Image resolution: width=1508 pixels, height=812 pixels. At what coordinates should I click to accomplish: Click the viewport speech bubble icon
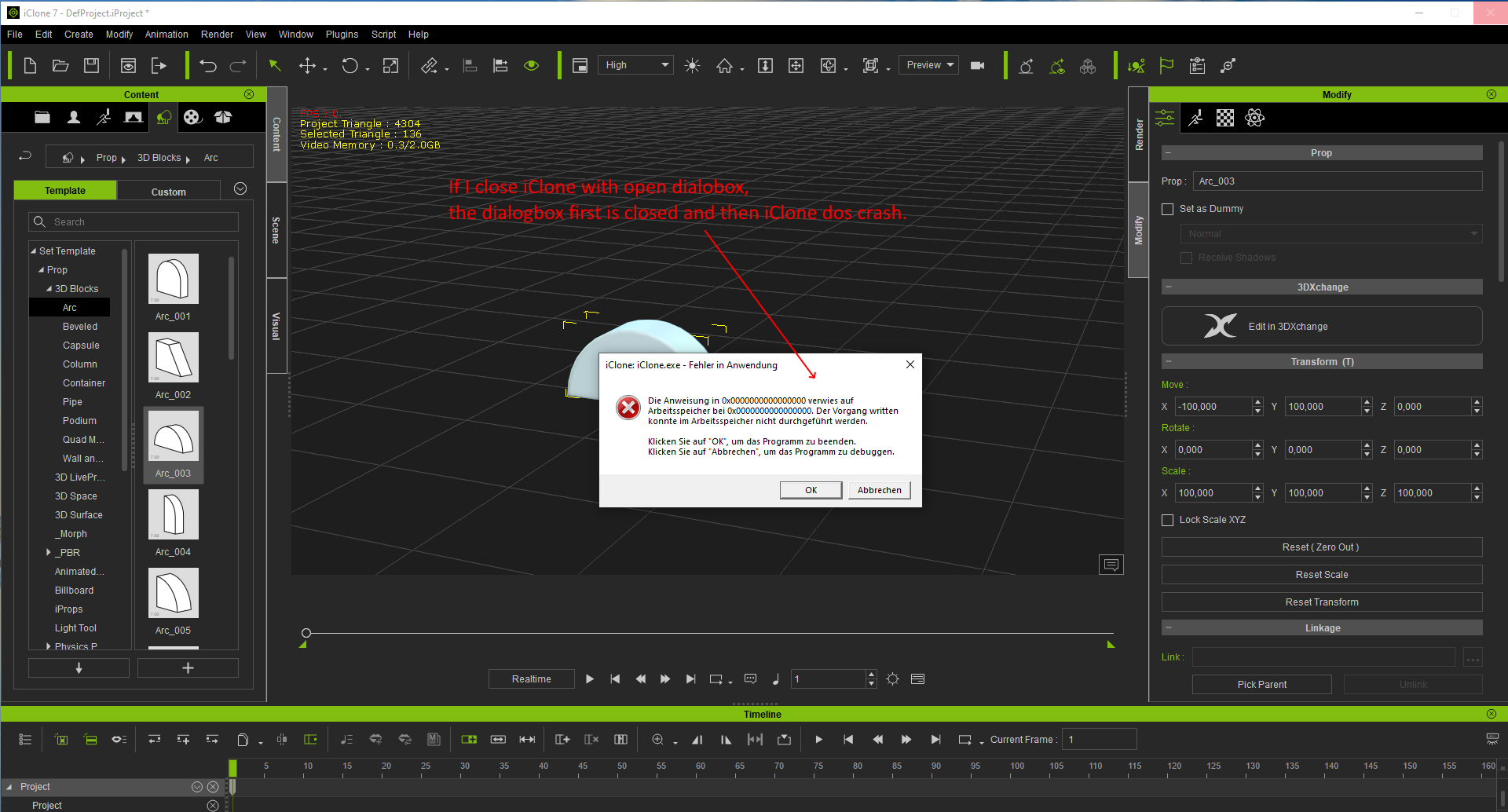(1111, 565)
